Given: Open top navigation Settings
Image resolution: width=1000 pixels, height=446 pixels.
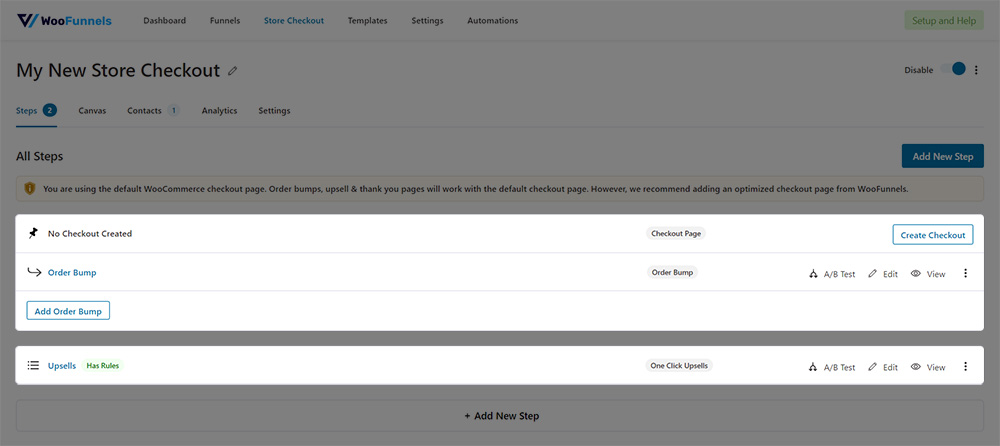Looking at the screenshot, I should (427, 20).
